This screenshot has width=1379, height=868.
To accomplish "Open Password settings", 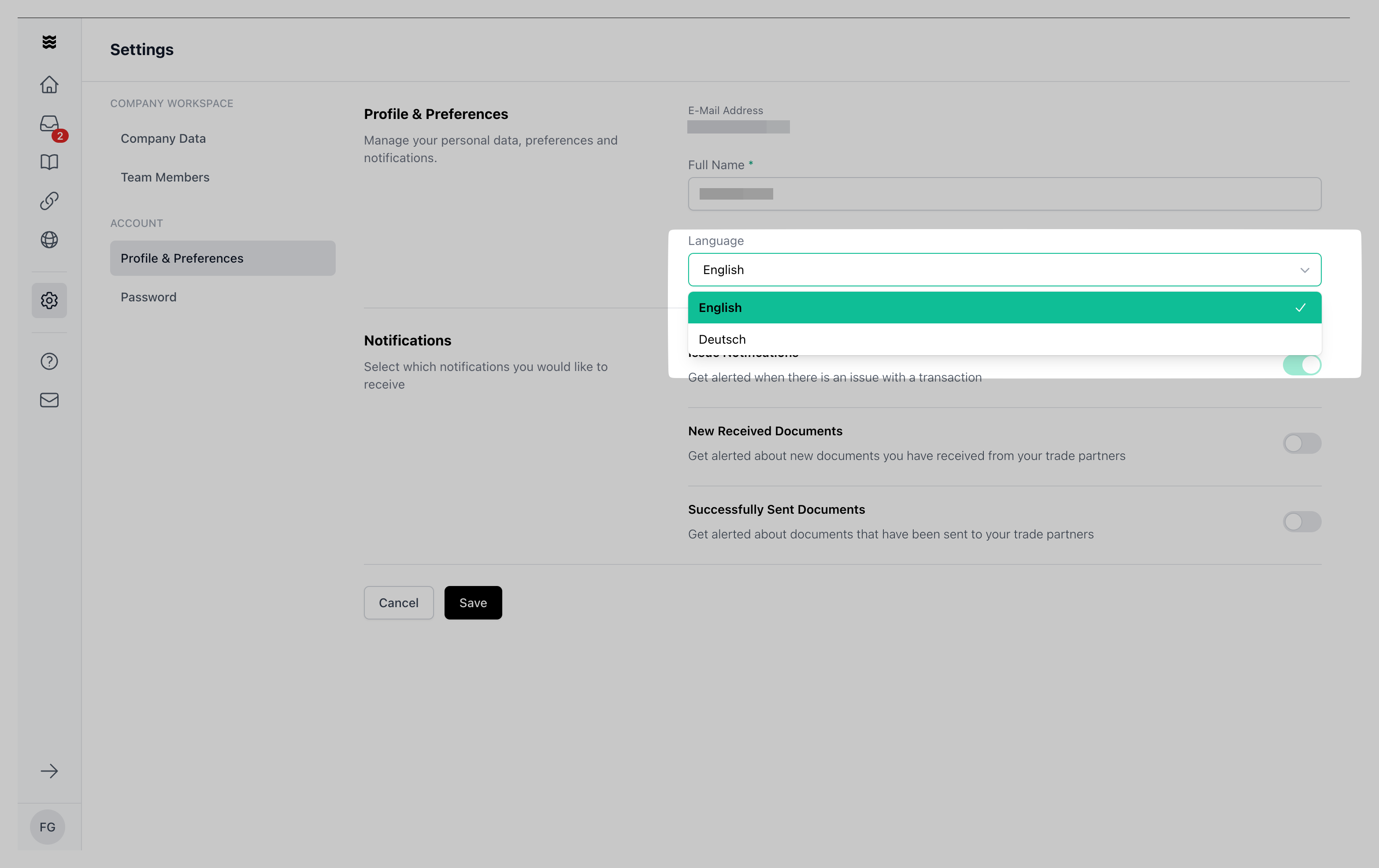I will pyautogui.click(x=148, y=297).
